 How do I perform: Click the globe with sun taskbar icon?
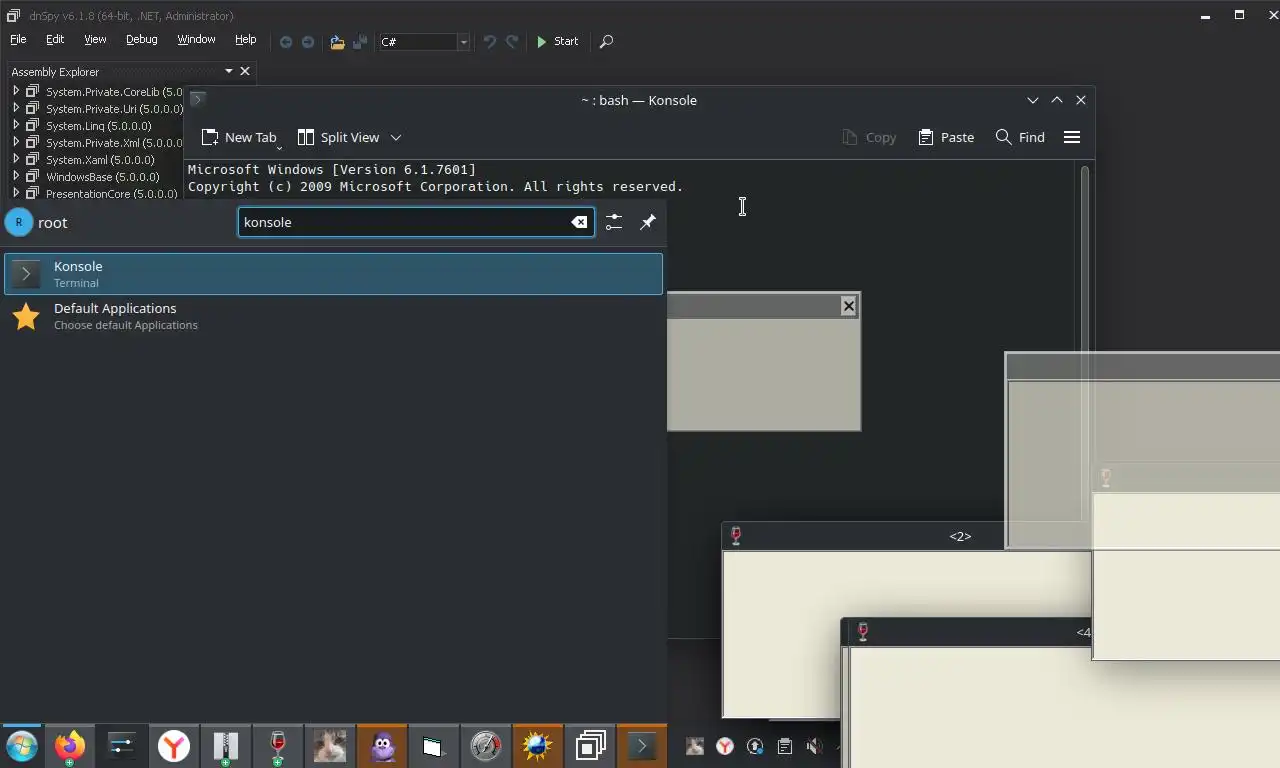coord(538,746)
